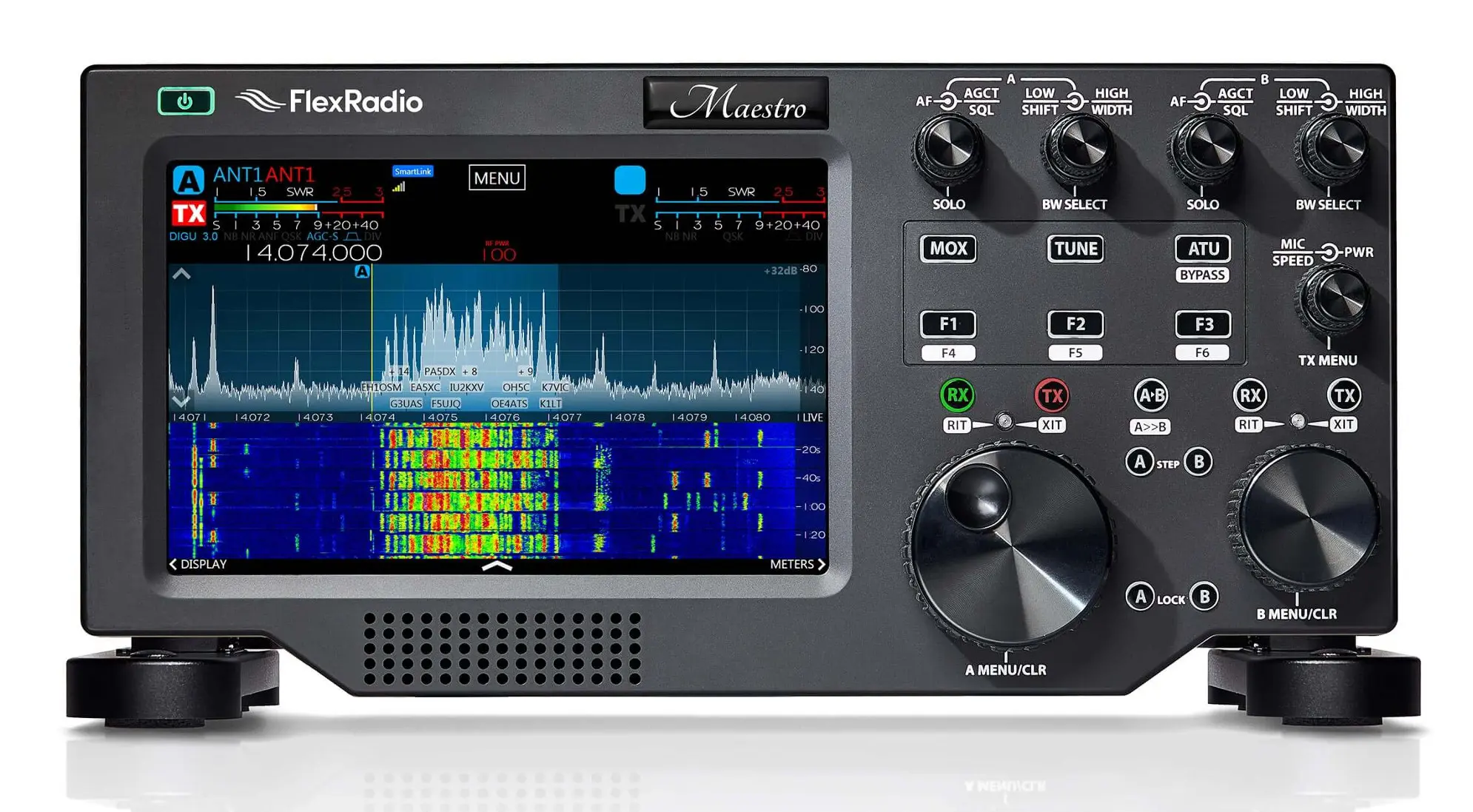Tap the F1 function button
The width and height of the screenshot is (1473, 812).
[948, 324]
